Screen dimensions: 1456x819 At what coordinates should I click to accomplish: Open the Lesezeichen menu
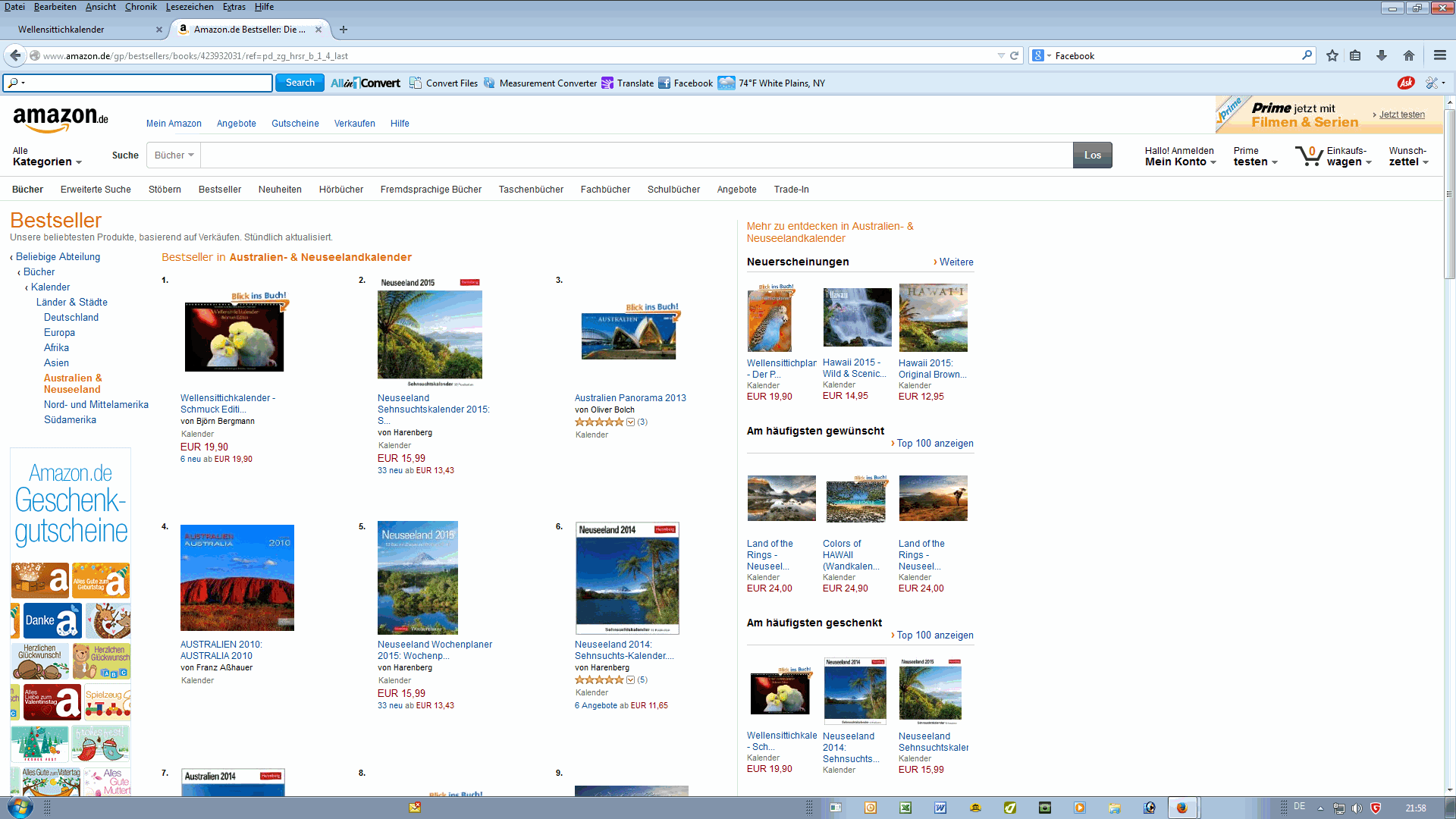(190, 7)
